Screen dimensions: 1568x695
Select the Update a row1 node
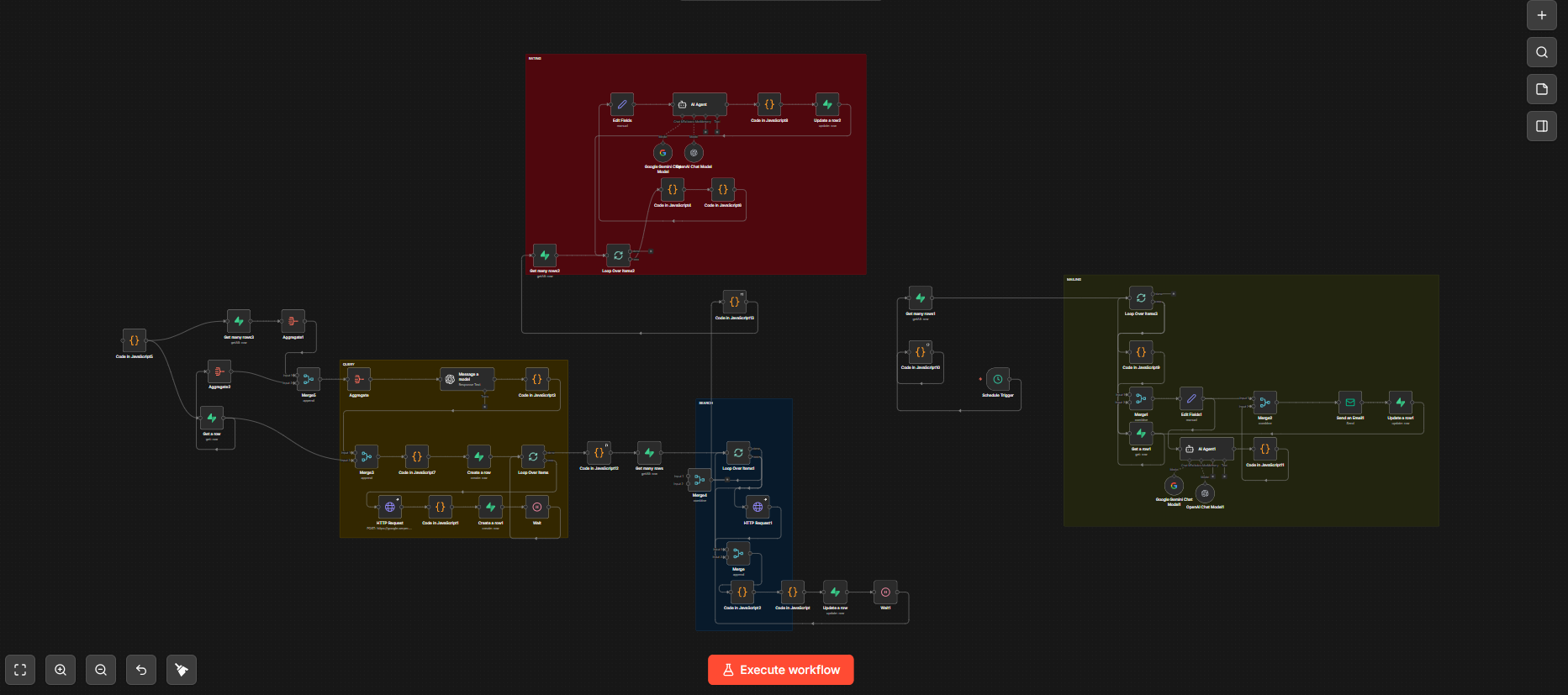[x=1401, y=402]
